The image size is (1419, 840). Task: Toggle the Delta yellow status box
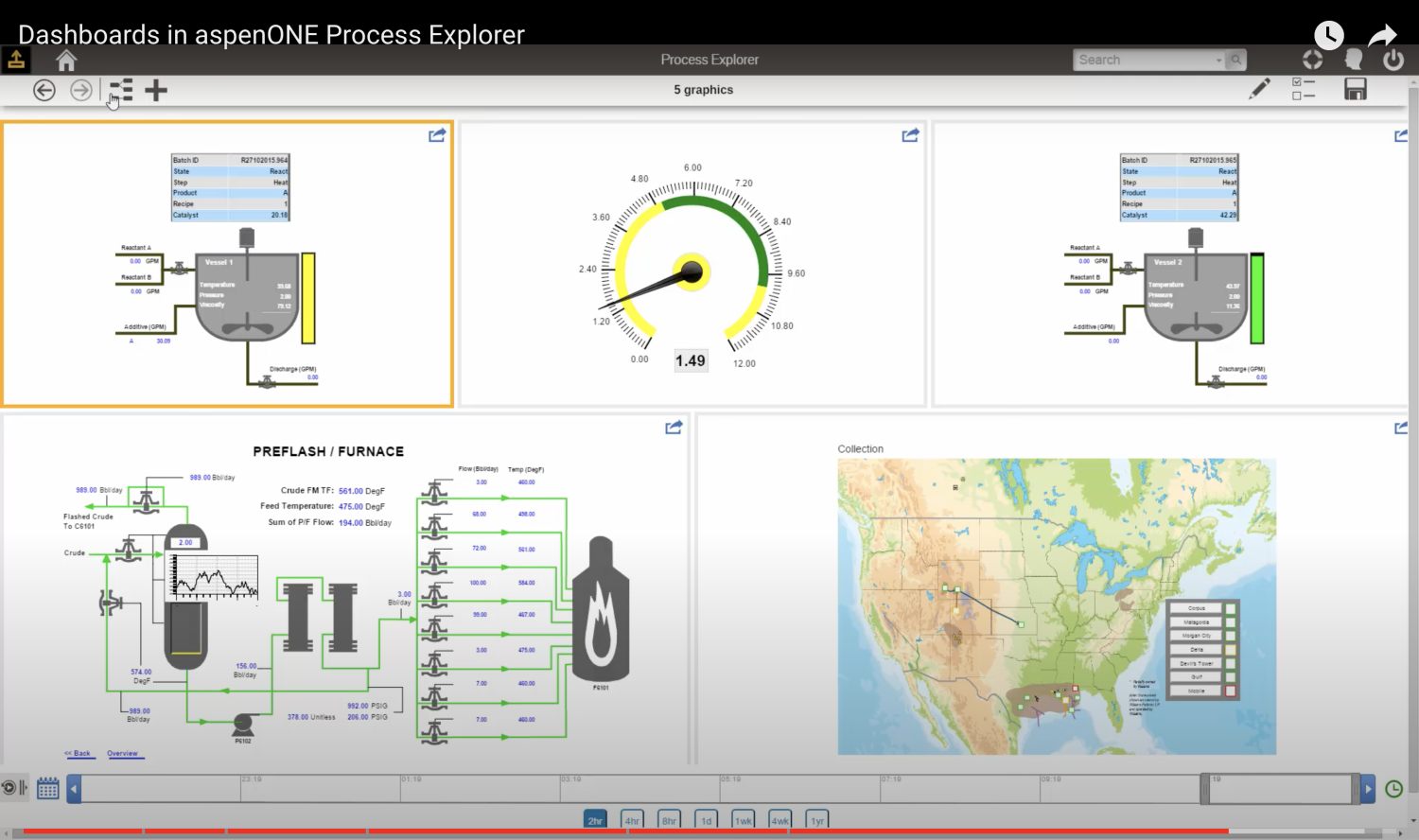[x=1231, y=650]
